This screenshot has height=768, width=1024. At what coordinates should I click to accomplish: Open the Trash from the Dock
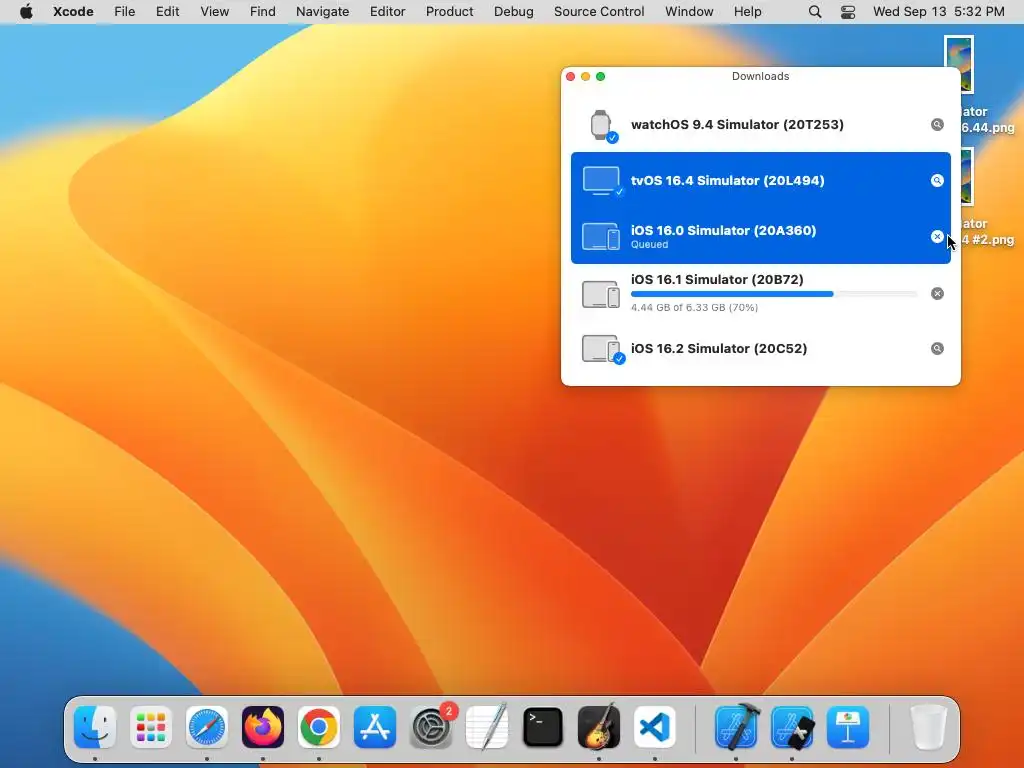(x=929, y=727)
